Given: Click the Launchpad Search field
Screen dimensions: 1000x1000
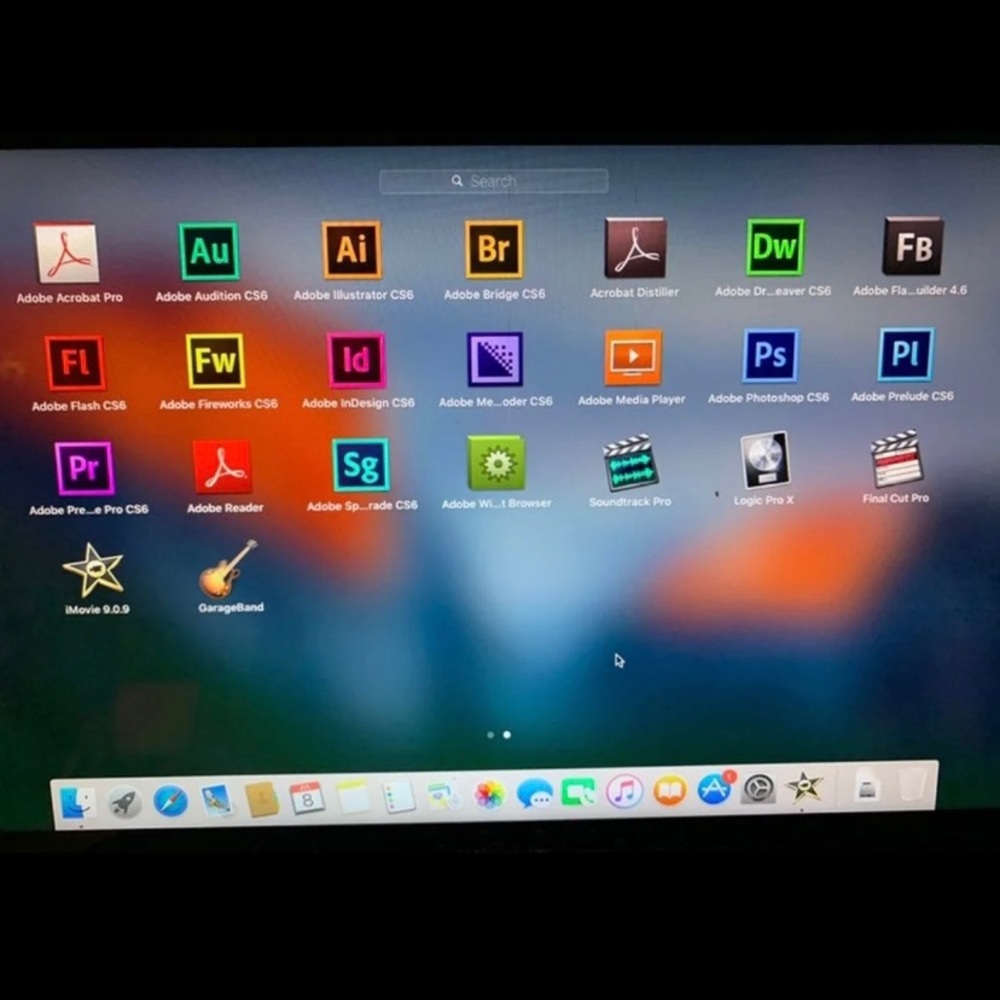Looking at the screenshot, I should click(494, 181).
